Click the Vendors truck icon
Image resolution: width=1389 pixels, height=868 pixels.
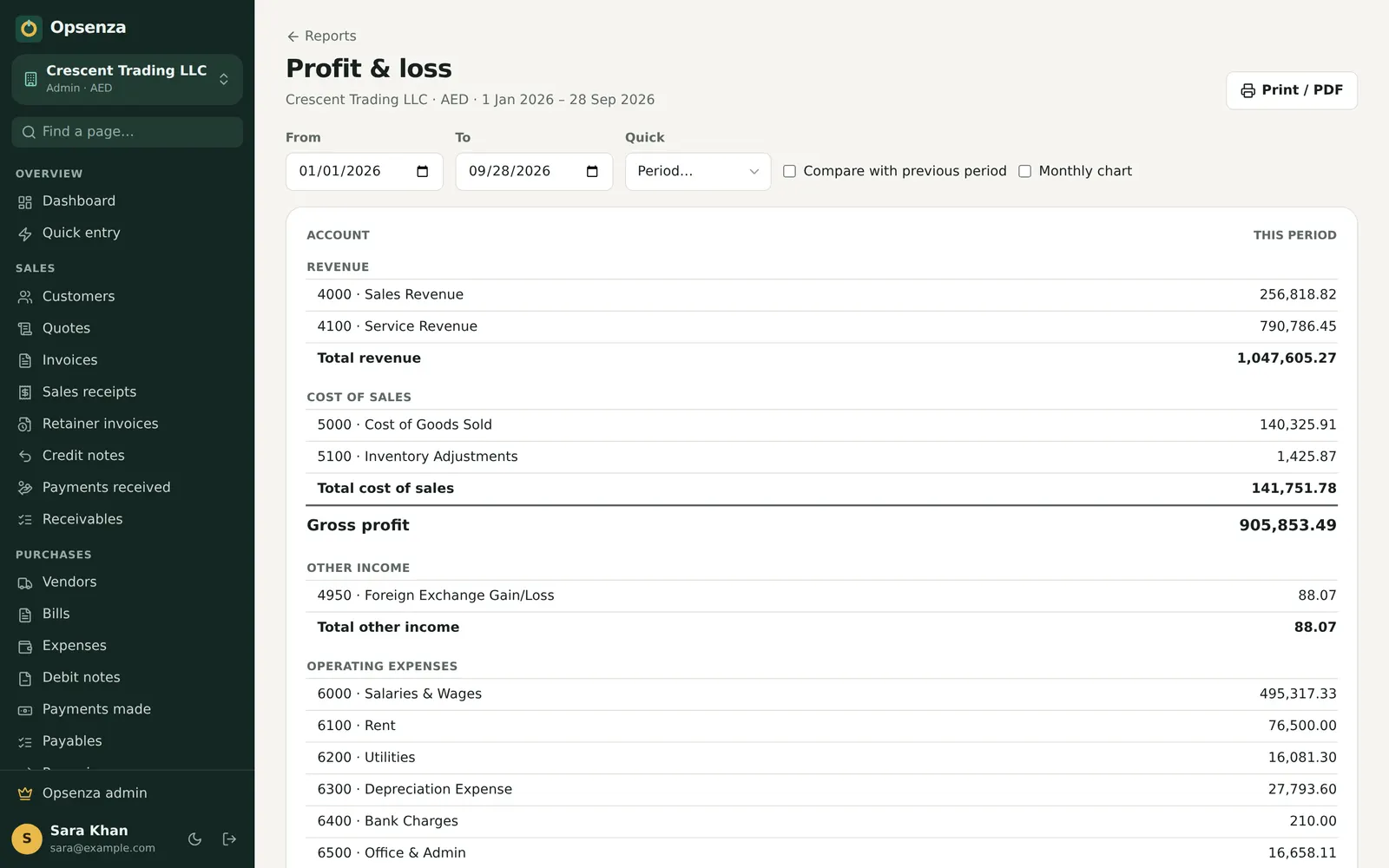click(25, 582)
